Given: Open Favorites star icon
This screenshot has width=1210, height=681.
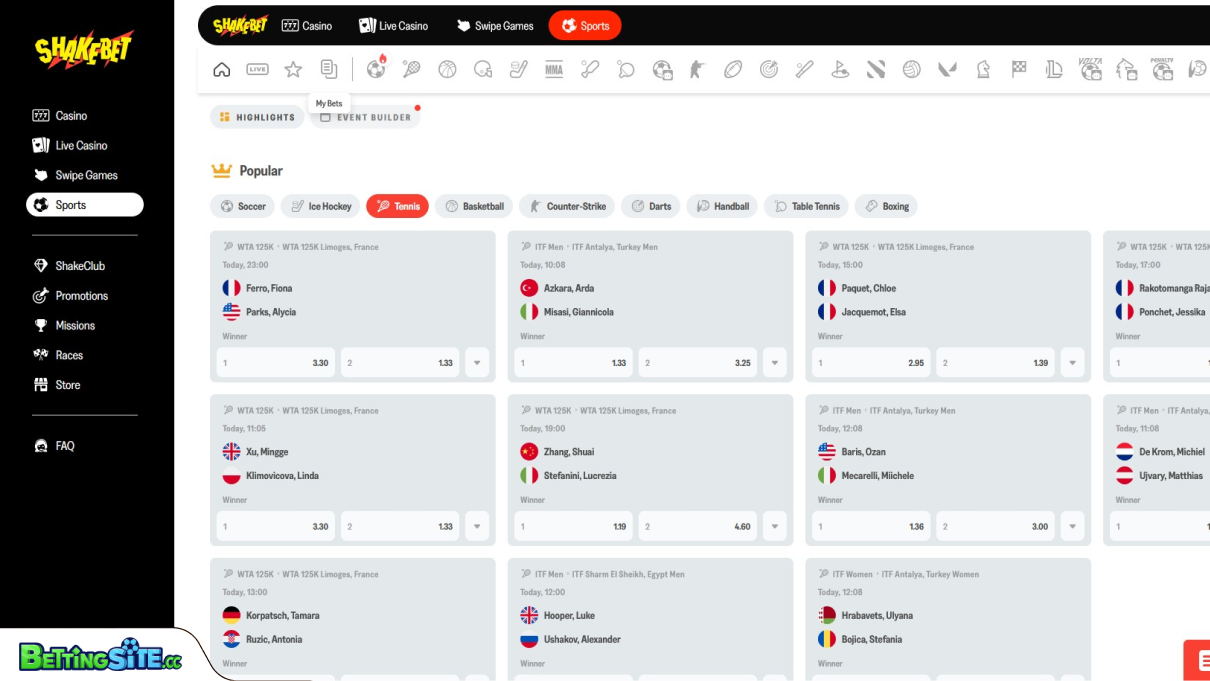Looking at the screenshot, I should point(293,69).
